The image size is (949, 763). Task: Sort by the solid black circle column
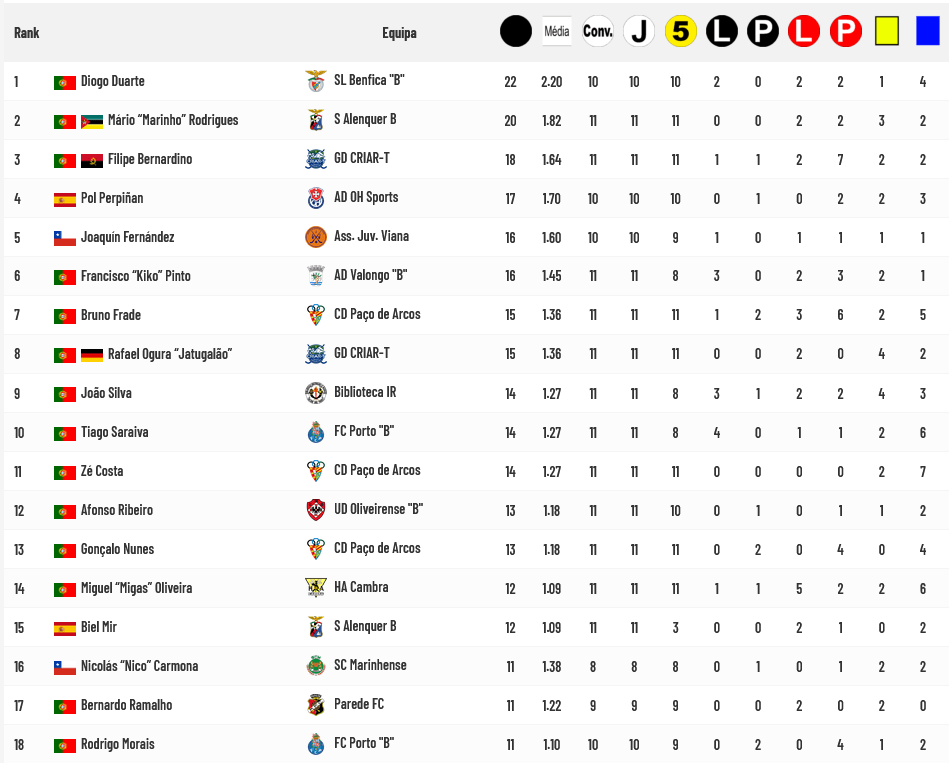[x=516, y=32]
